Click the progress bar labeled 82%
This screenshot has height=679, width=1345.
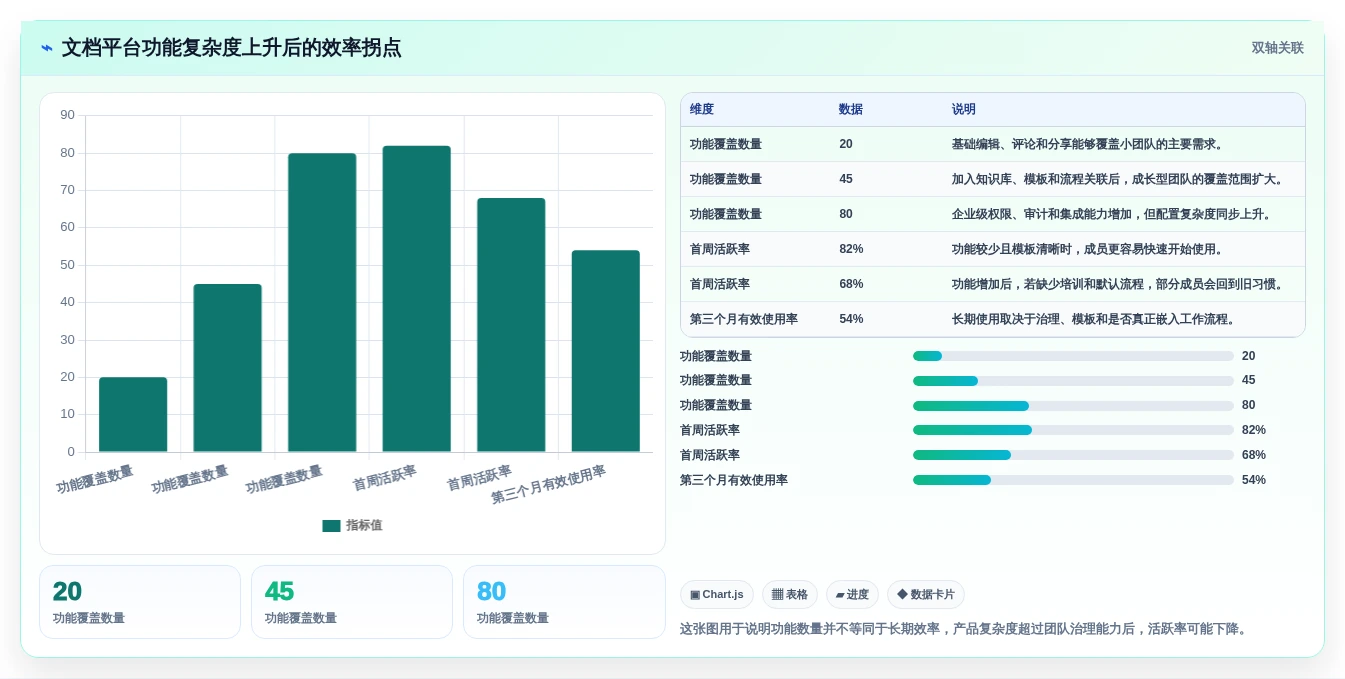coord(1073,430)
